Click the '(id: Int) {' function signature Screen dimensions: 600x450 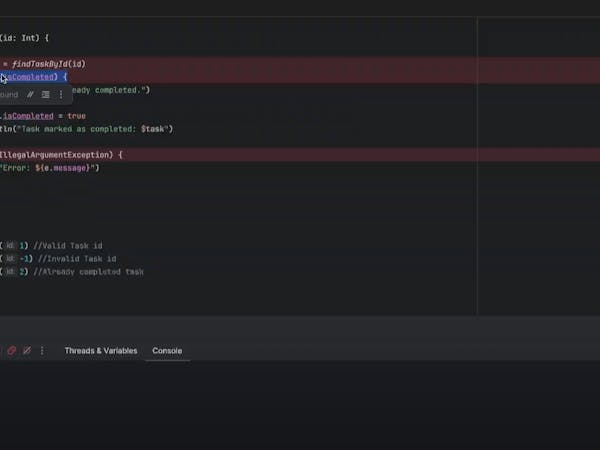click(x=24, y=38)
